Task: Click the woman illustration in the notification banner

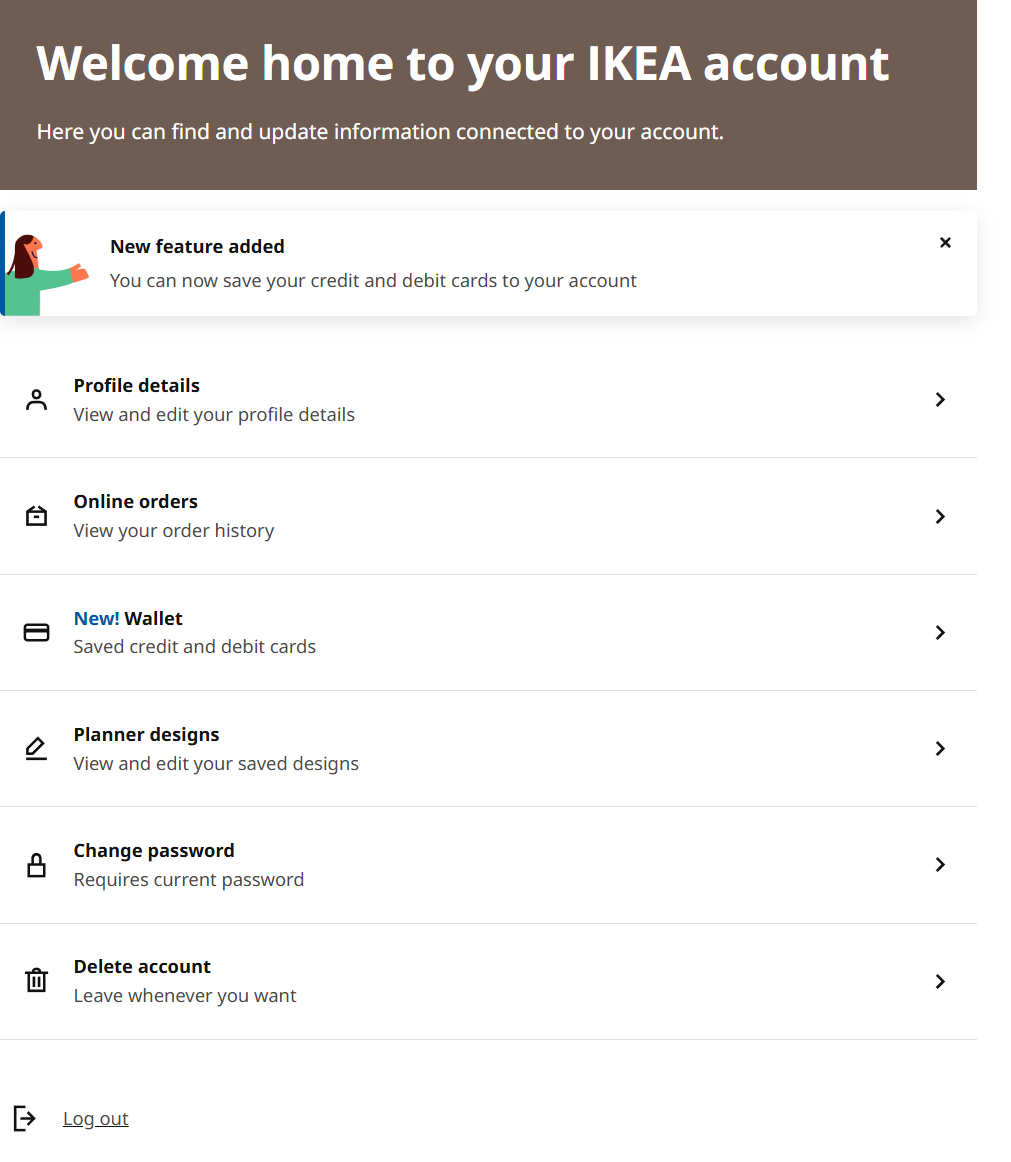Action: click(x=47, y=274)
